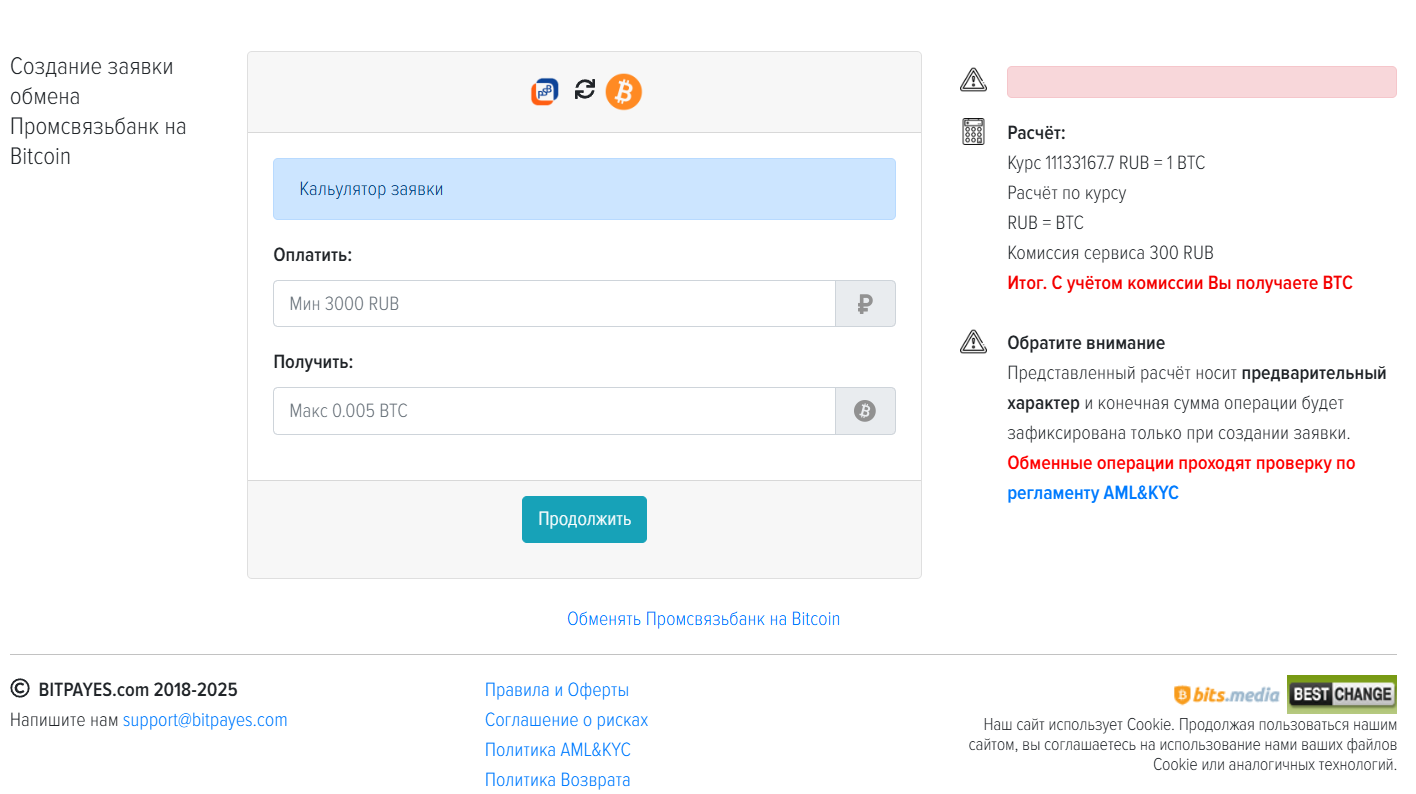The width and height of the screenshot is (1416, 794).
Task: Click the ruble sign icon next to pay field
Action: tap(865, 304)
